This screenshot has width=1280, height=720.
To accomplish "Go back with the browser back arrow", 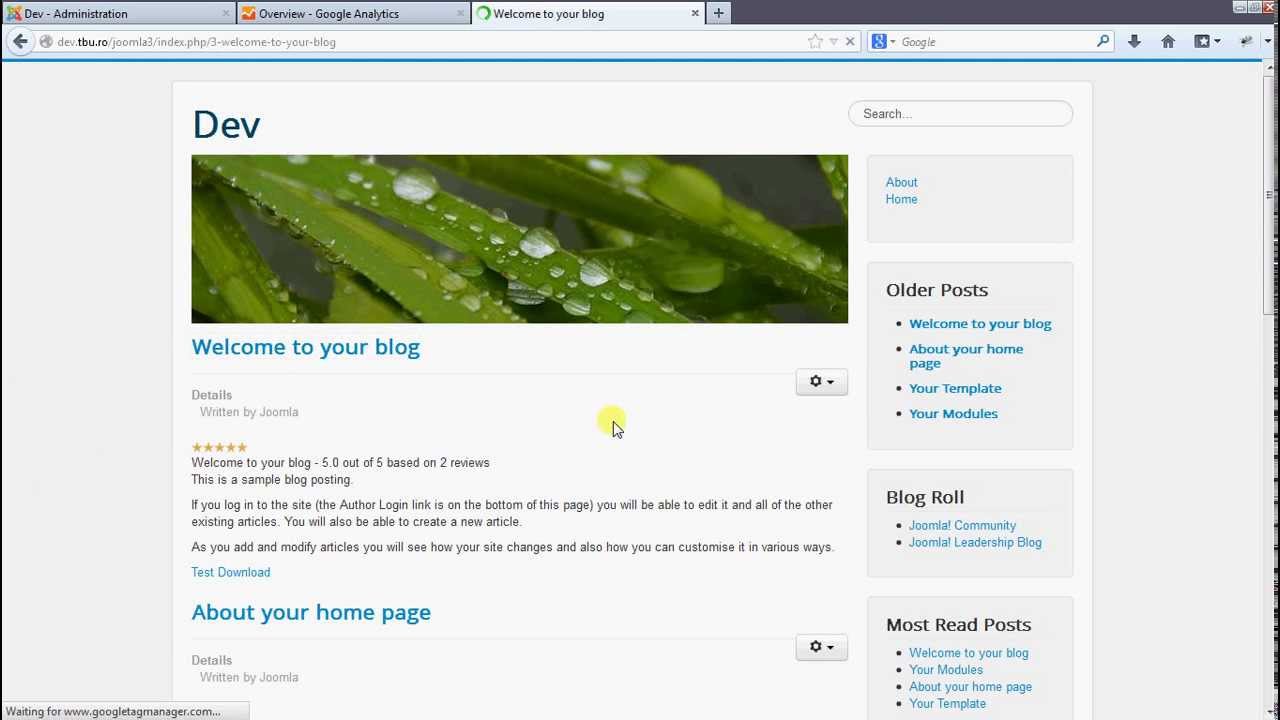I will coord(20,42).
